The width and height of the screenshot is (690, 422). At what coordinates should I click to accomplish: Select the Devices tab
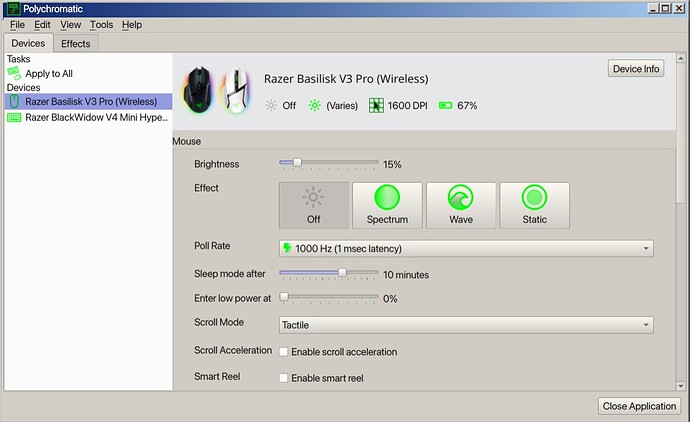[x=28, y=43]
